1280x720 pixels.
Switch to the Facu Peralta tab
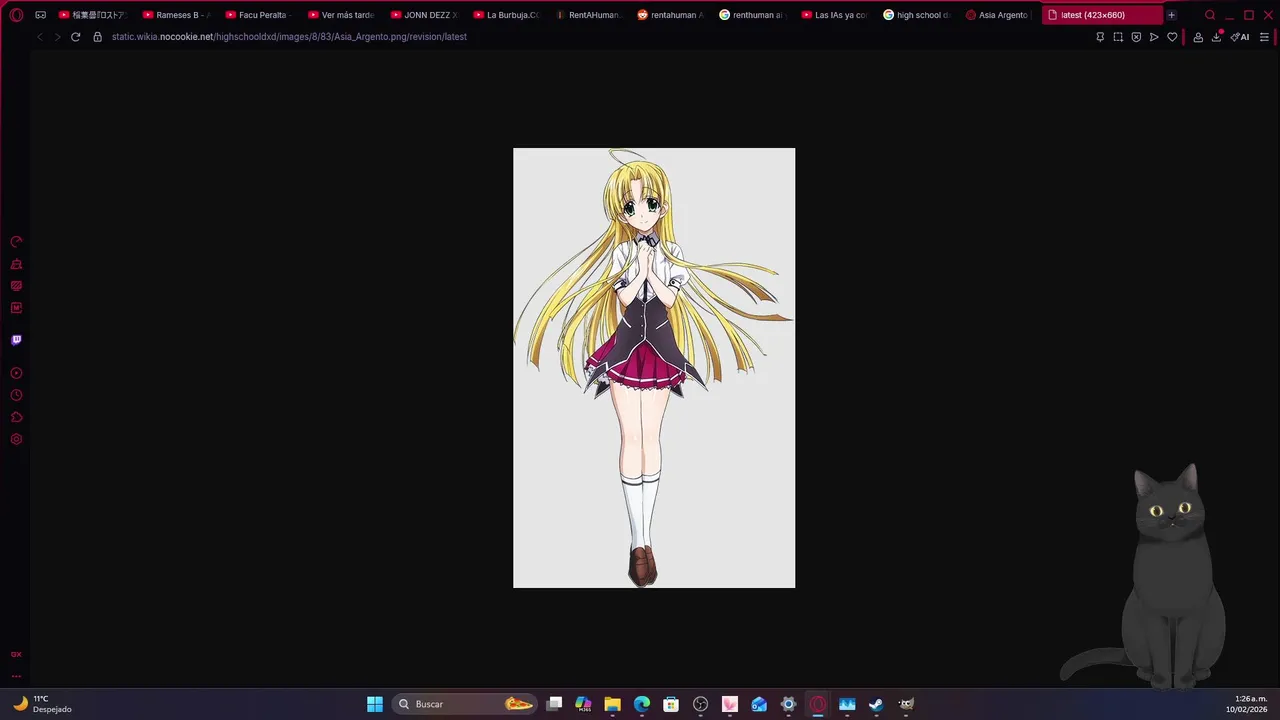point(258,15)
